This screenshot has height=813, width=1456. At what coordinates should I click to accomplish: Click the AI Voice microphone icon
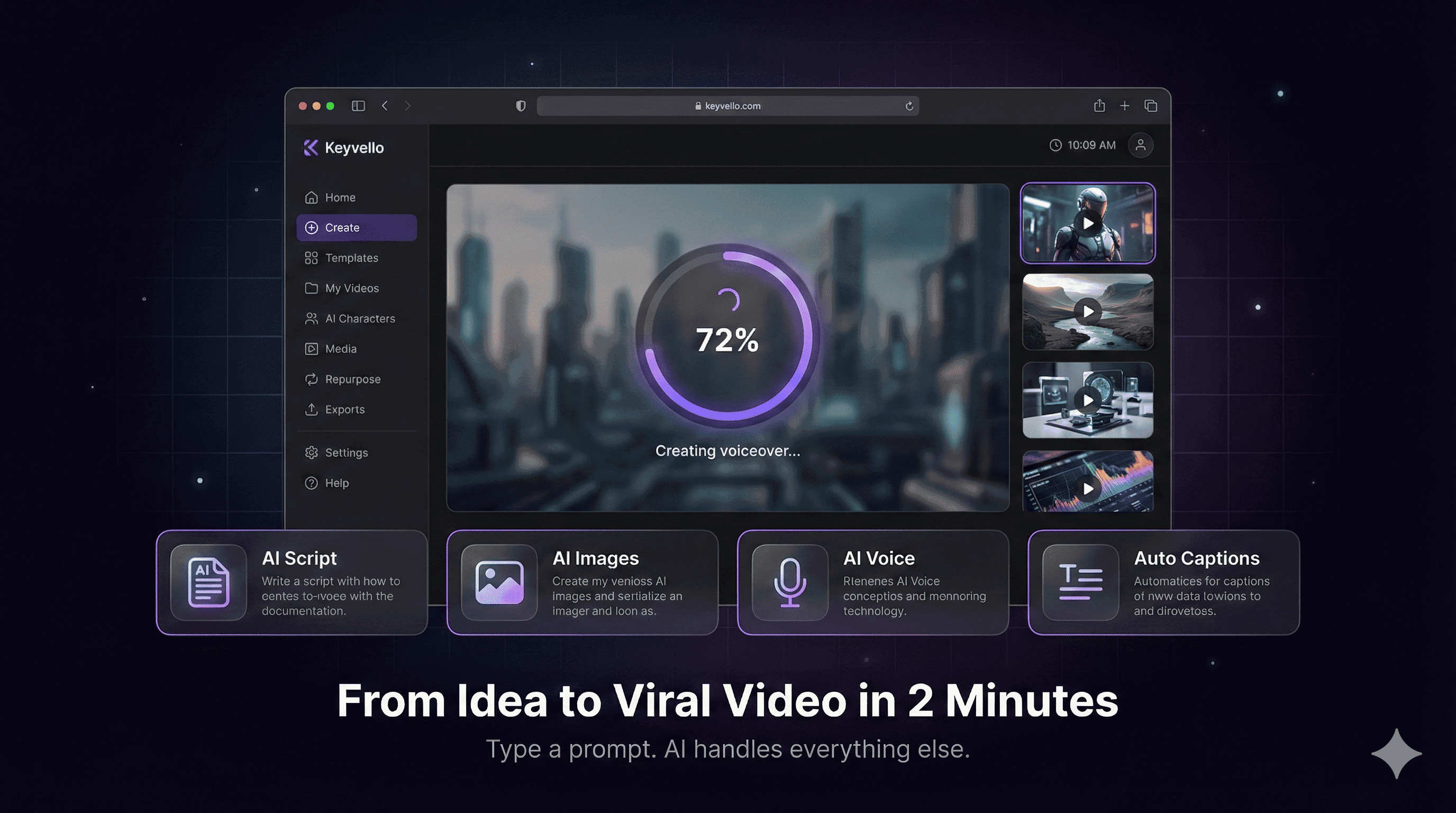789,582
